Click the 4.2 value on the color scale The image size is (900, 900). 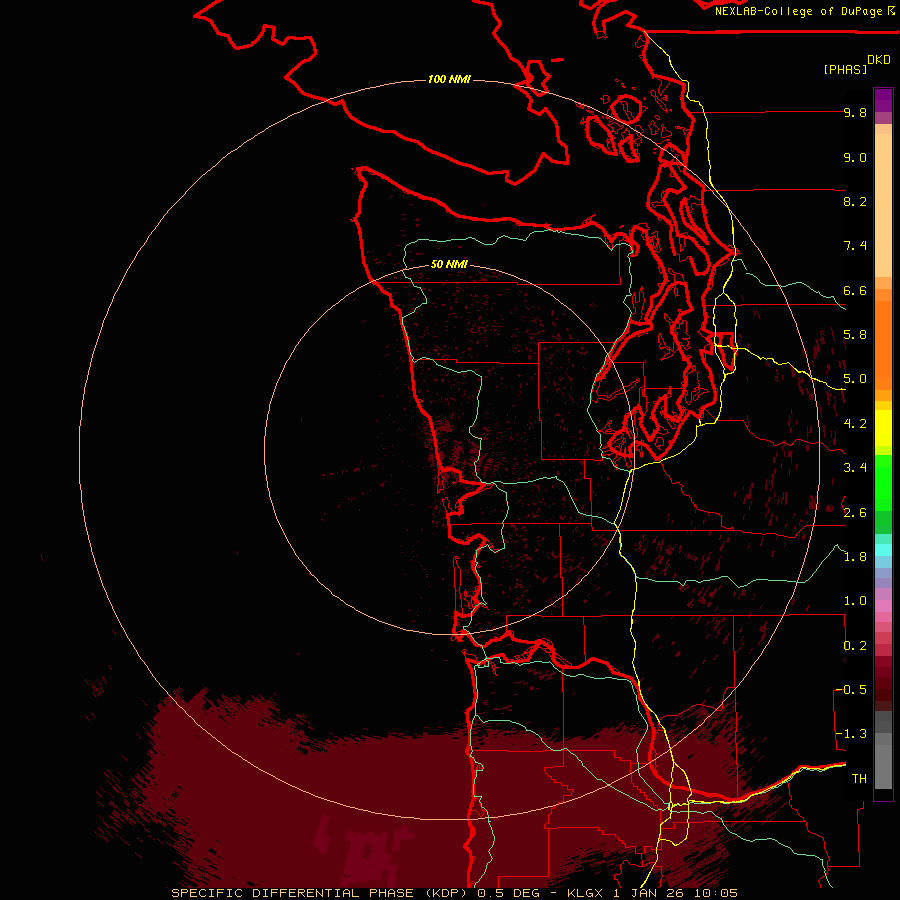855,424
